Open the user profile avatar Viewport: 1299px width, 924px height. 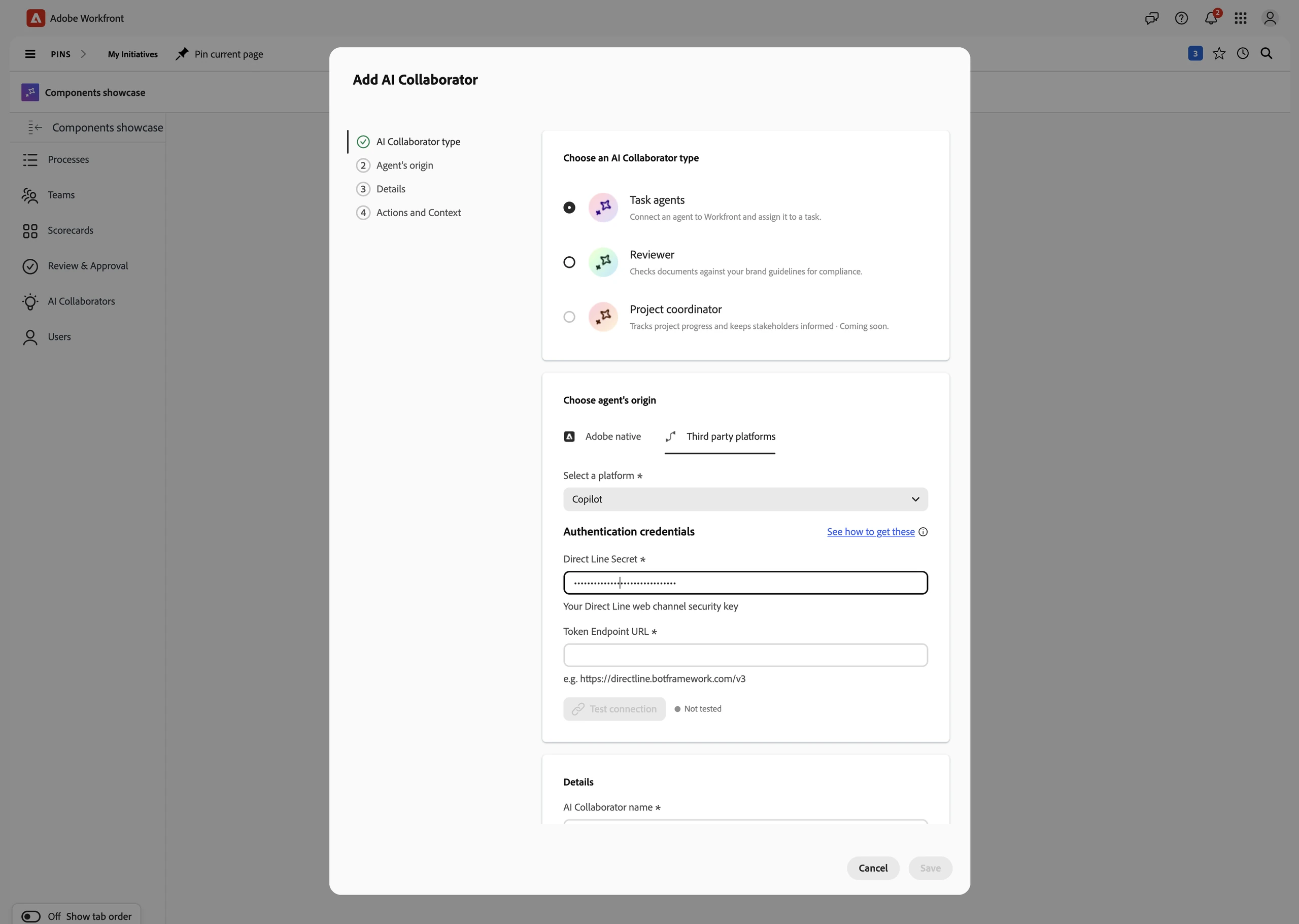tap(1270, 18)
